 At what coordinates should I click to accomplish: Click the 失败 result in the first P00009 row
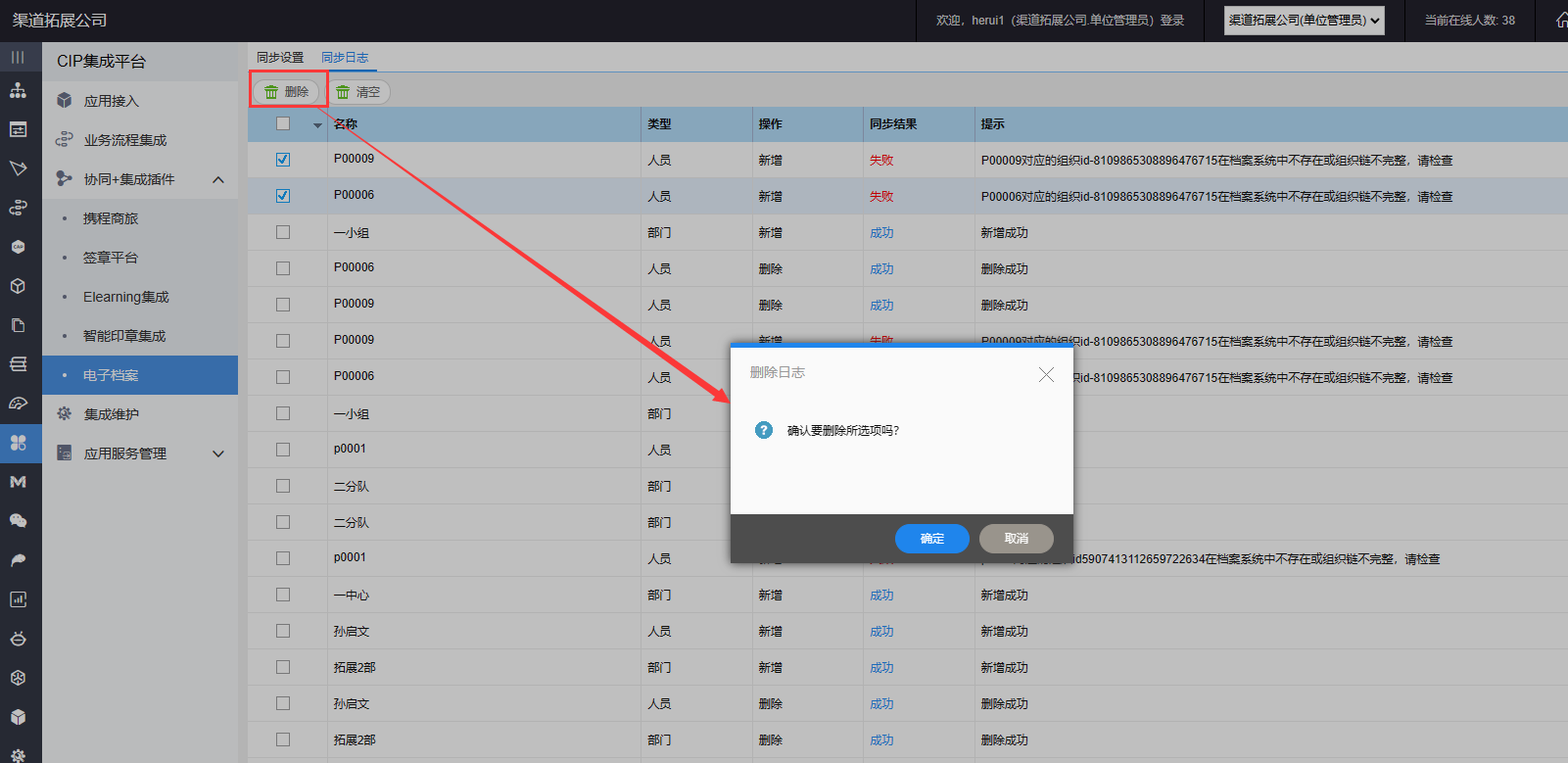(881, 161)
